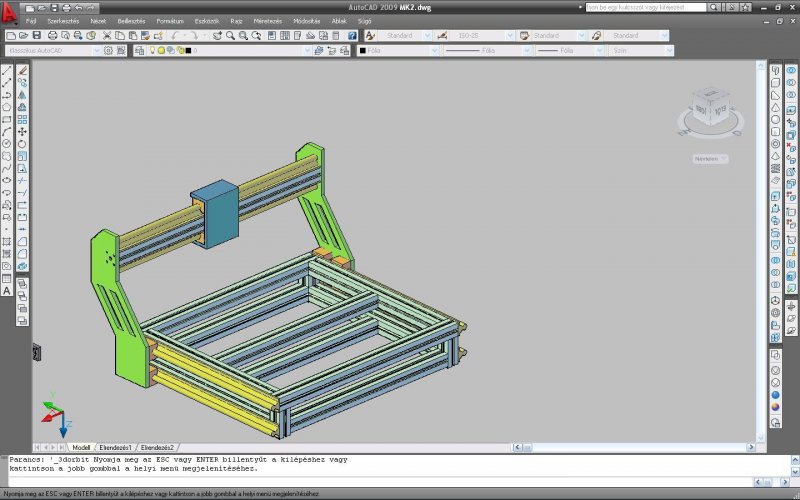The height and width of the screenshot is (500, 800).
Task: Click the search magnifier button in InfoCenter
Action: pos(714,7)
